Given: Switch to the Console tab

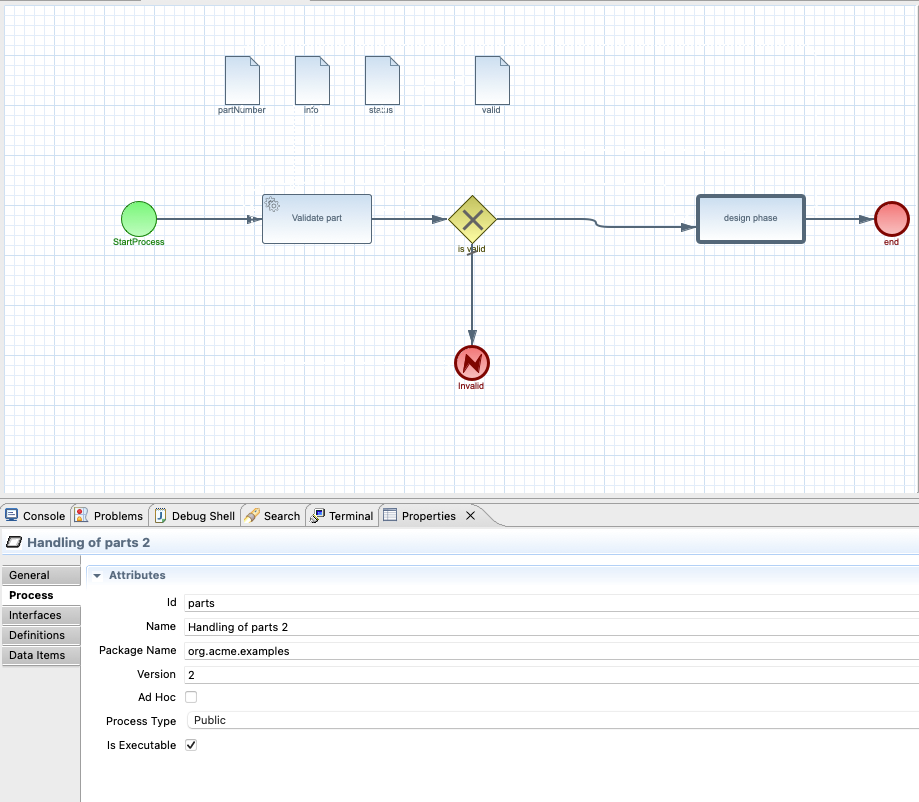Looking at the screenshot, I should [x=35, y=516].
